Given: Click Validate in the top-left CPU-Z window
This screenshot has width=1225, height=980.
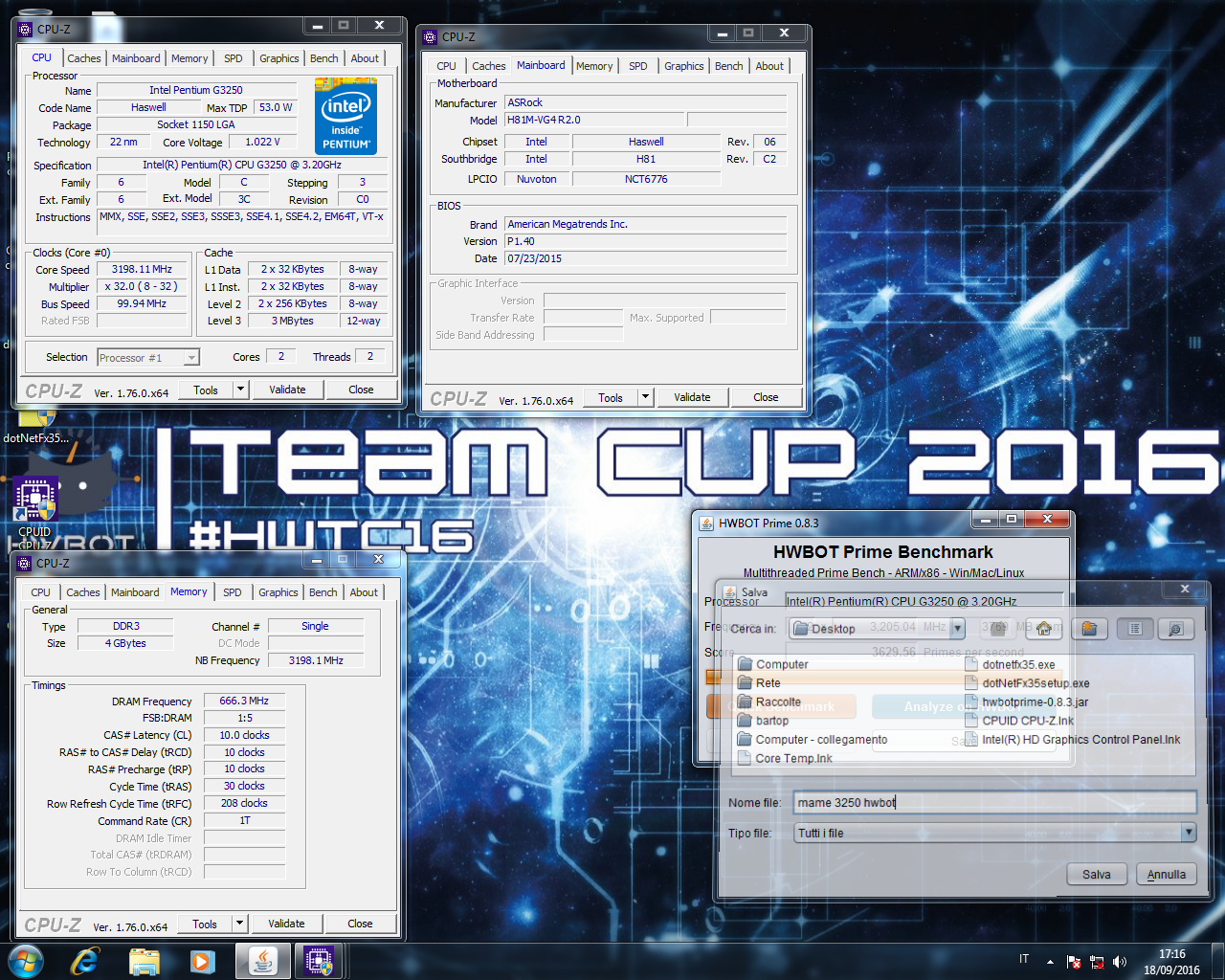Looking at the screenshot, I should tap(287, 390).
